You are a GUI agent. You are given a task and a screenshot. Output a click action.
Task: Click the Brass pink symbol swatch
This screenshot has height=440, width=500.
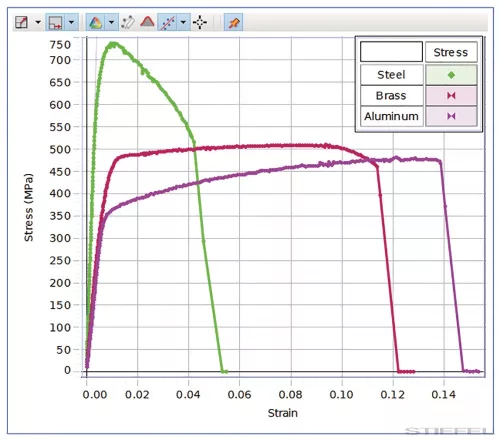[x=451, y=96]
